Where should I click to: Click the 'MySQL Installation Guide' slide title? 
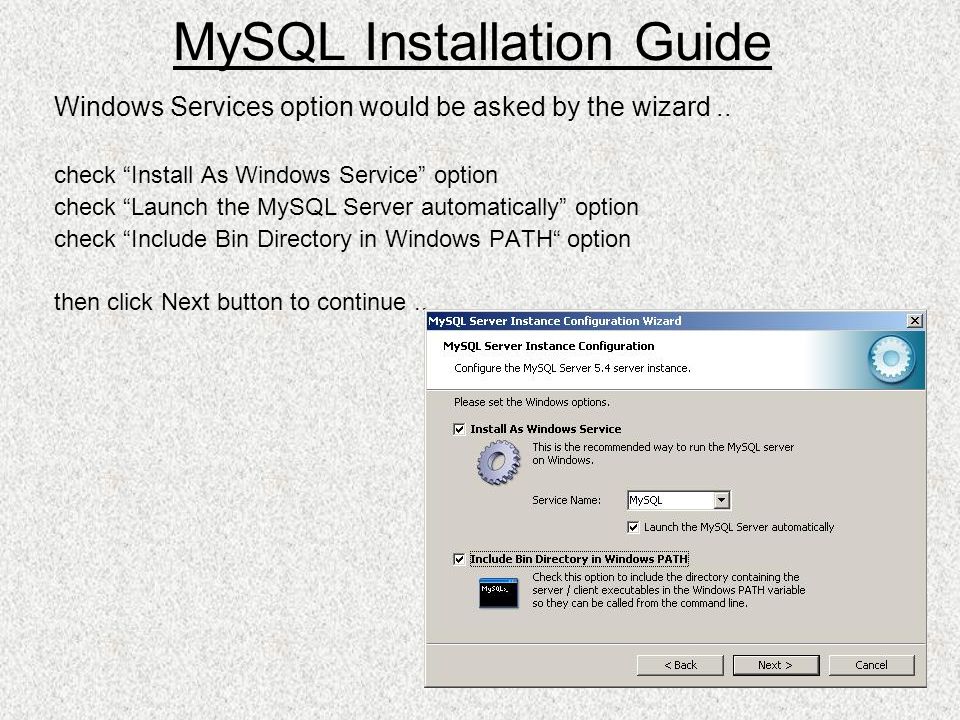pos(472,43)
